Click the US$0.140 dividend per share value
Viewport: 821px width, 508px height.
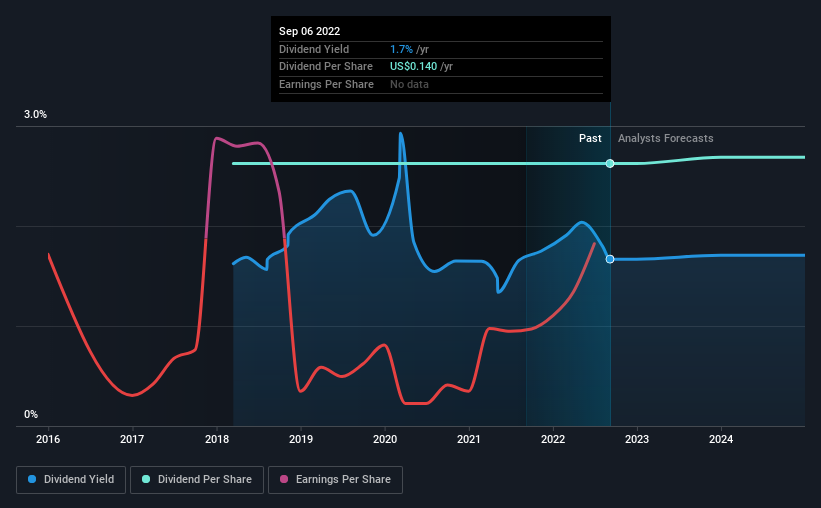point(413,67)
